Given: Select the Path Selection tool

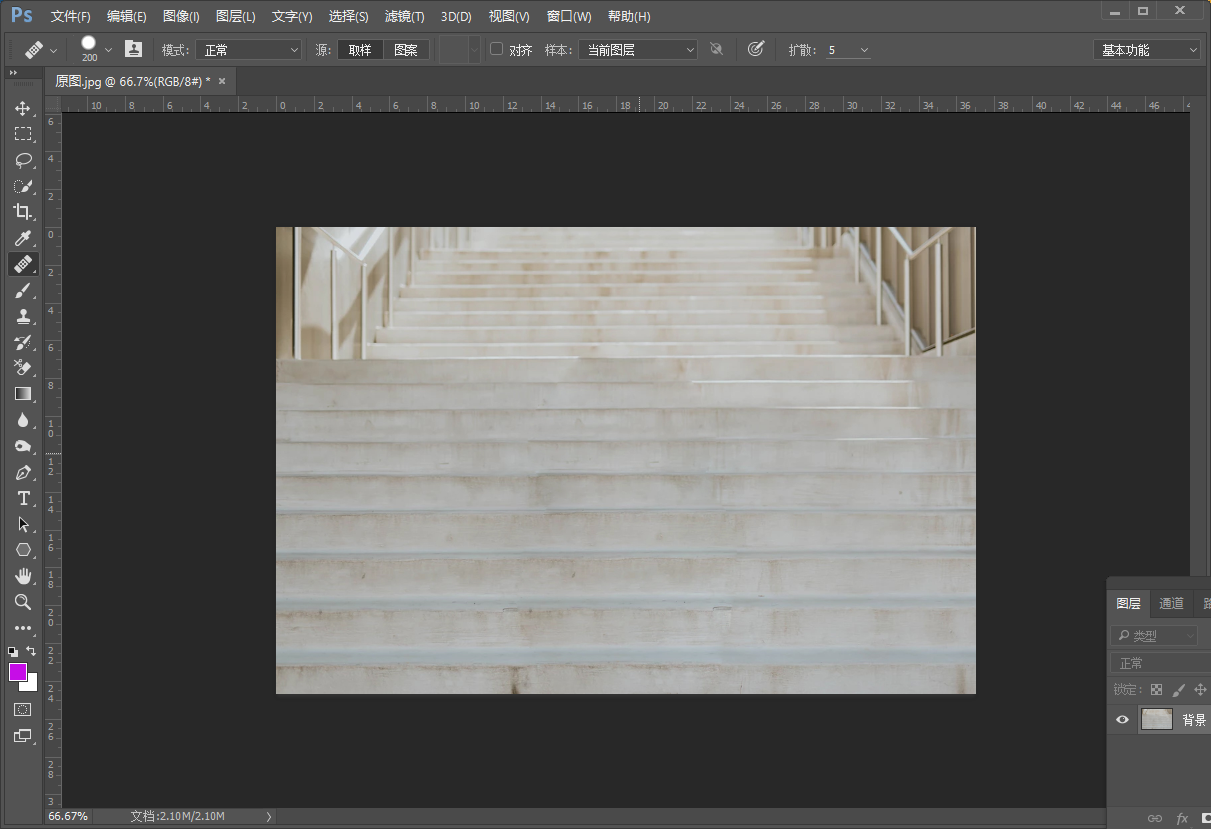Looking at the screenshot, I should click(x=23, y=524).
